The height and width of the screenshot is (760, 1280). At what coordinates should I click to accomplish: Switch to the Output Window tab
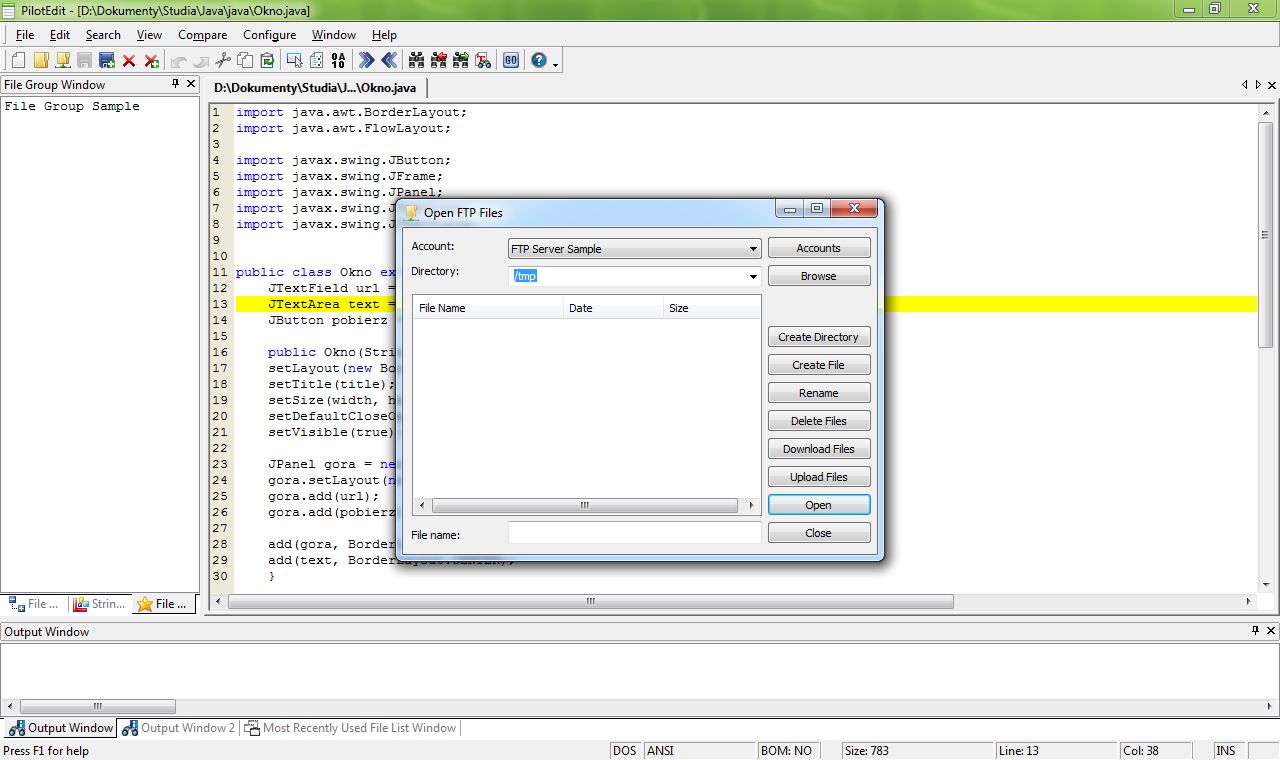[61, 728]
